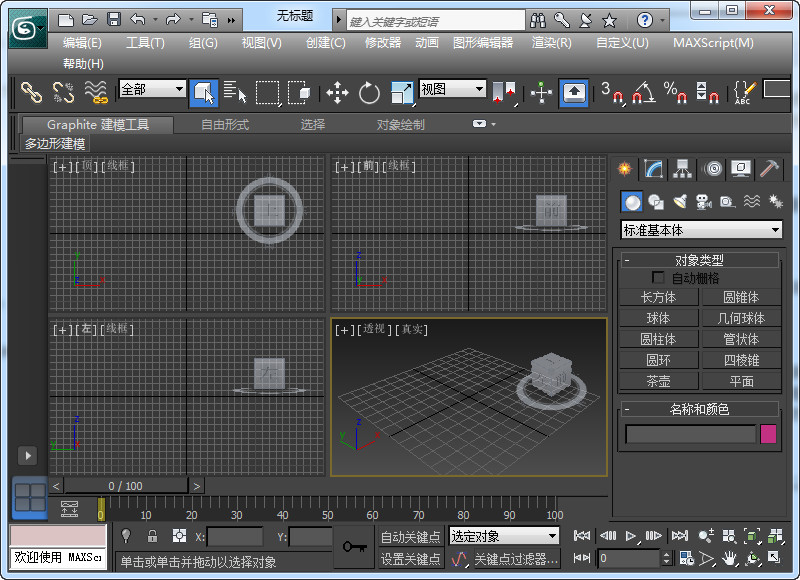
Task: Open the Modify command panel
Action: pos(652,168)
